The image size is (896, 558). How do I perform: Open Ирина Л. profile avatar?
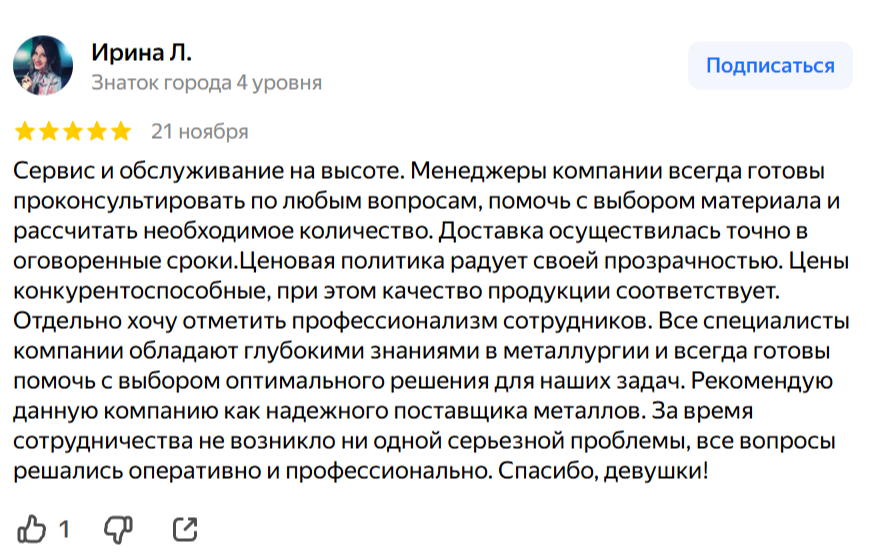tap(43, 67)
